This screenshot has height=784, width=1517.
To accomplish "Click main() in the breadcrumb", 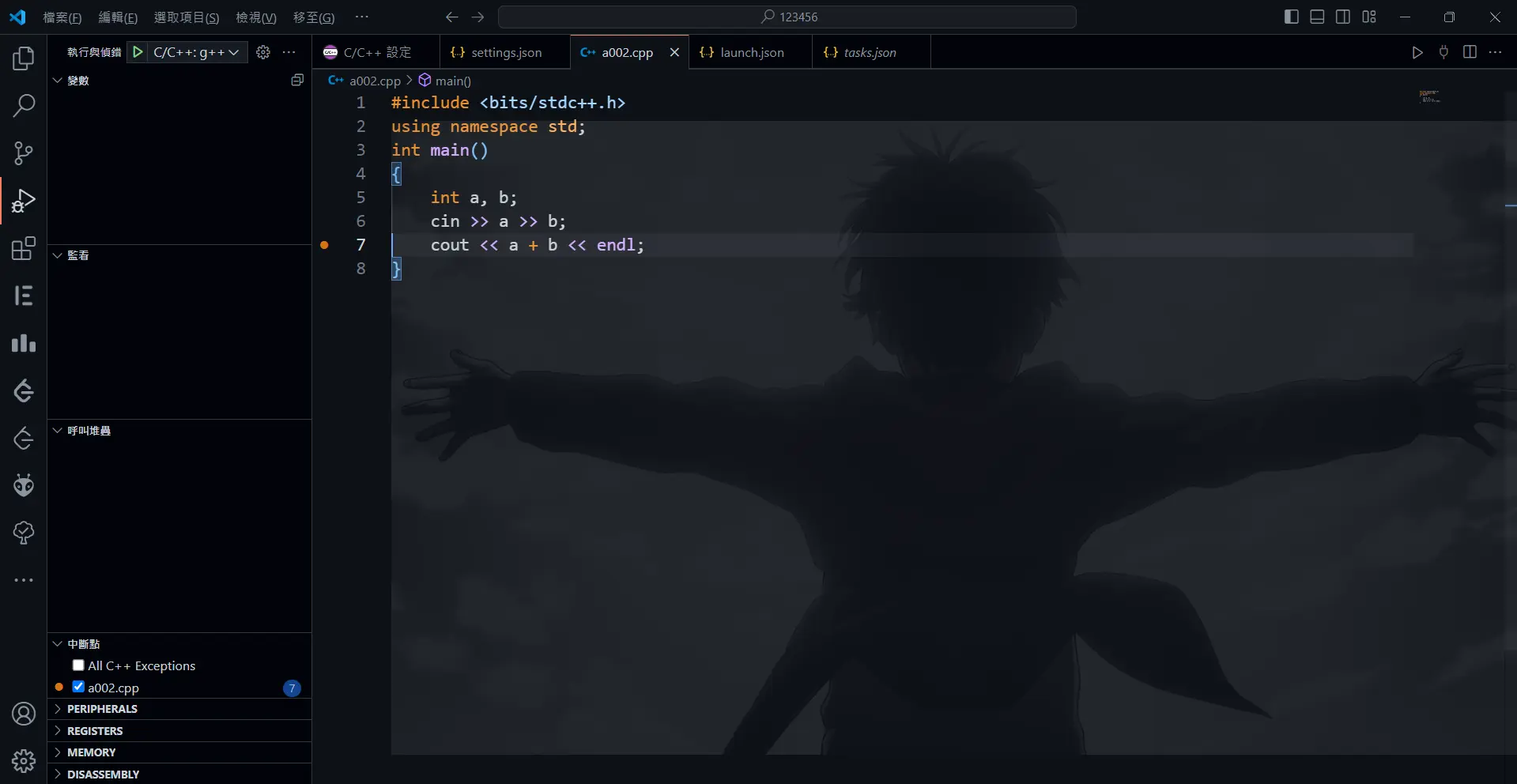I will click(x=452, y=81).
